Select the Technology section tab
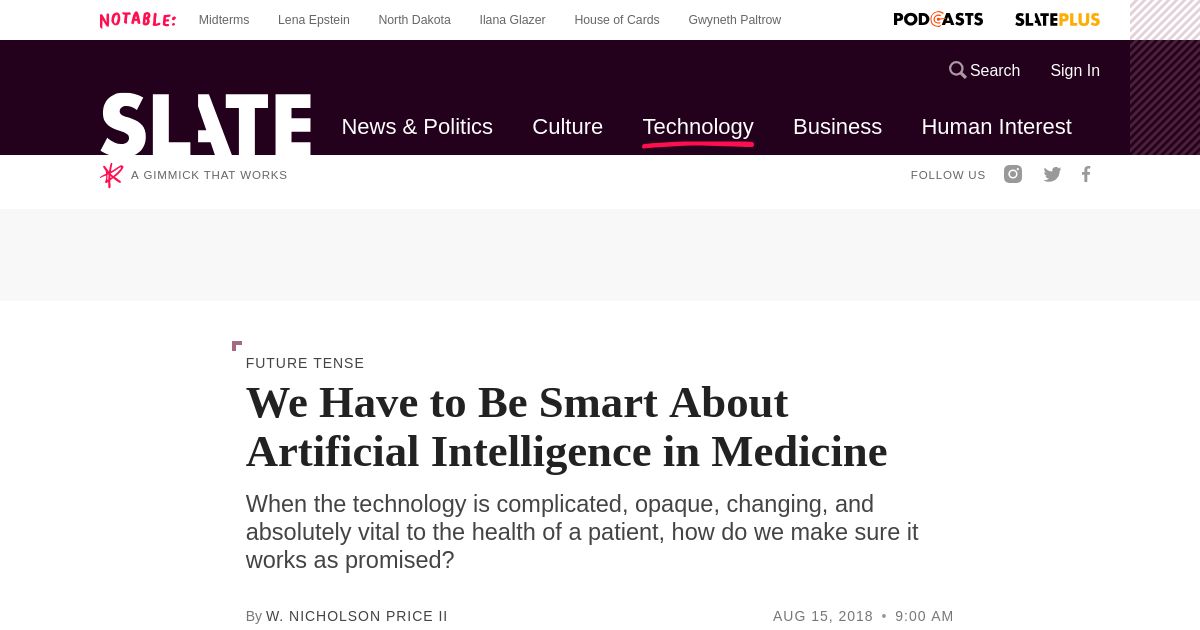1200x630 pixels. pyautogui.click(x=698, y=127)
